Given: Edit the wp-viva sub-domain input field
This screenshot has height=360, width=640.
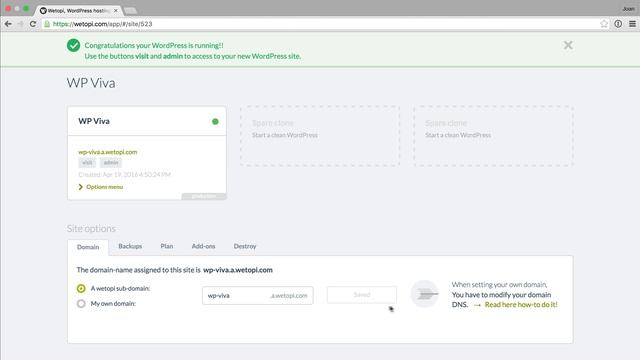Looking at the screenshot, I should pyautogui.click(x=258, y=296).
